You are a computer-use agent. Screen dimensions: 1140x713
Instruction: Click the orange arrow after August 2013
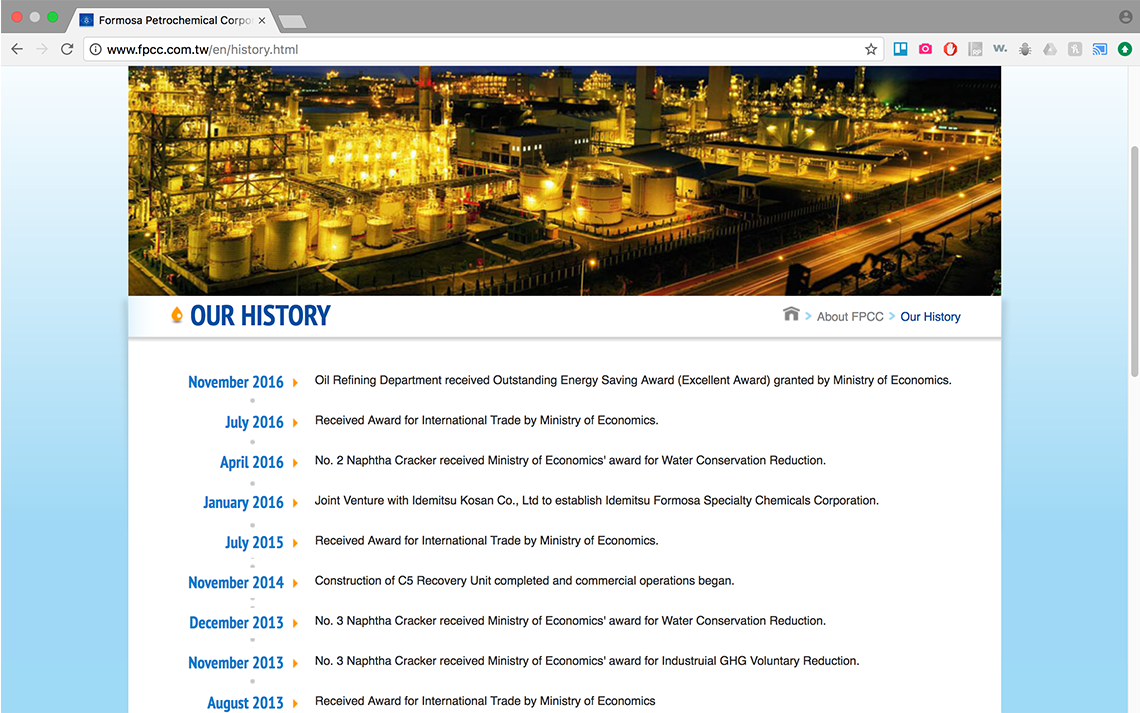coord(295,703)
